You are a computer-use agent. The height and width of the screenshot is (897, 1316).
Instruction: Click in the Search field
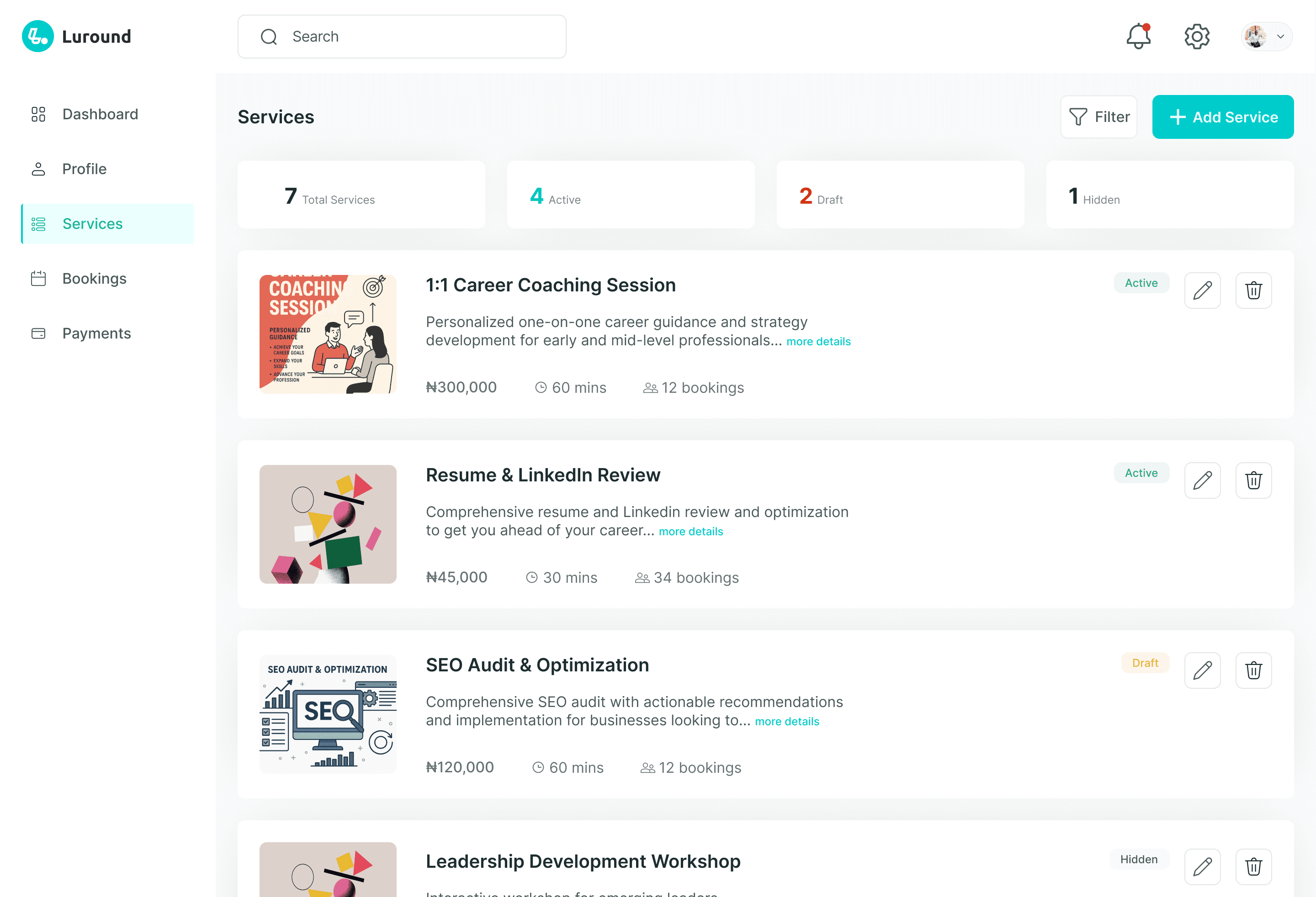[402, 37]
